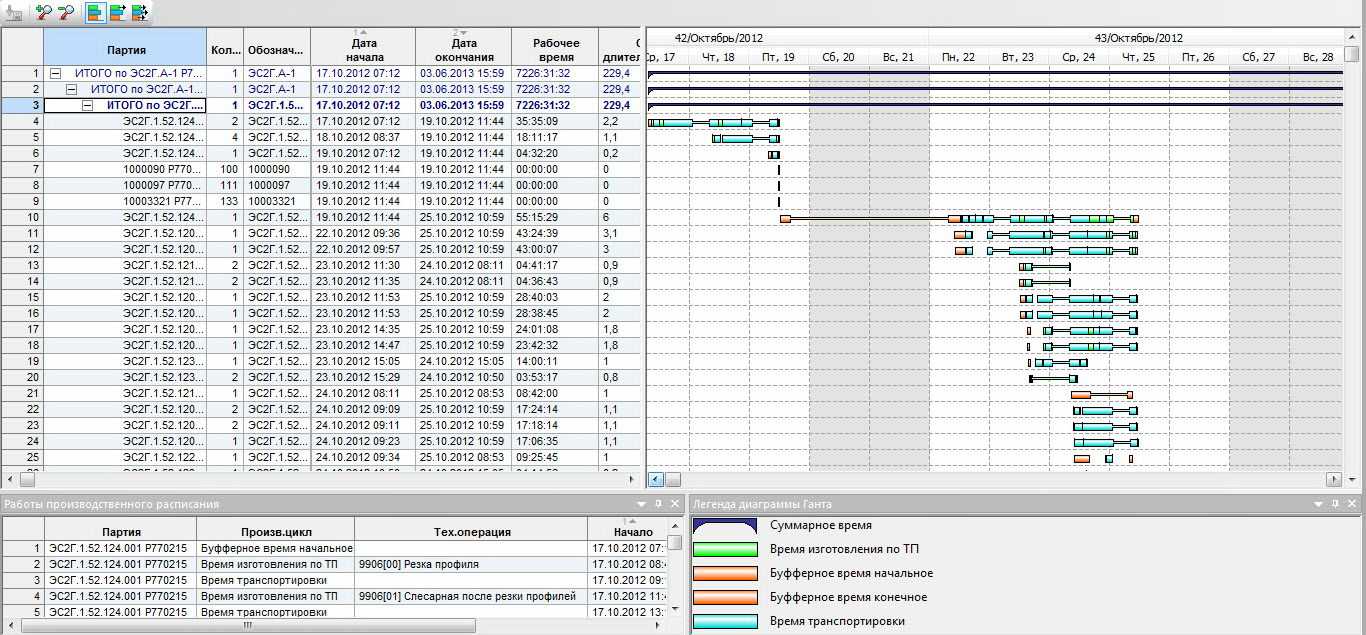
Task: Collapse the row 2 ИТОГО tree node
Action: coord(72,89)
